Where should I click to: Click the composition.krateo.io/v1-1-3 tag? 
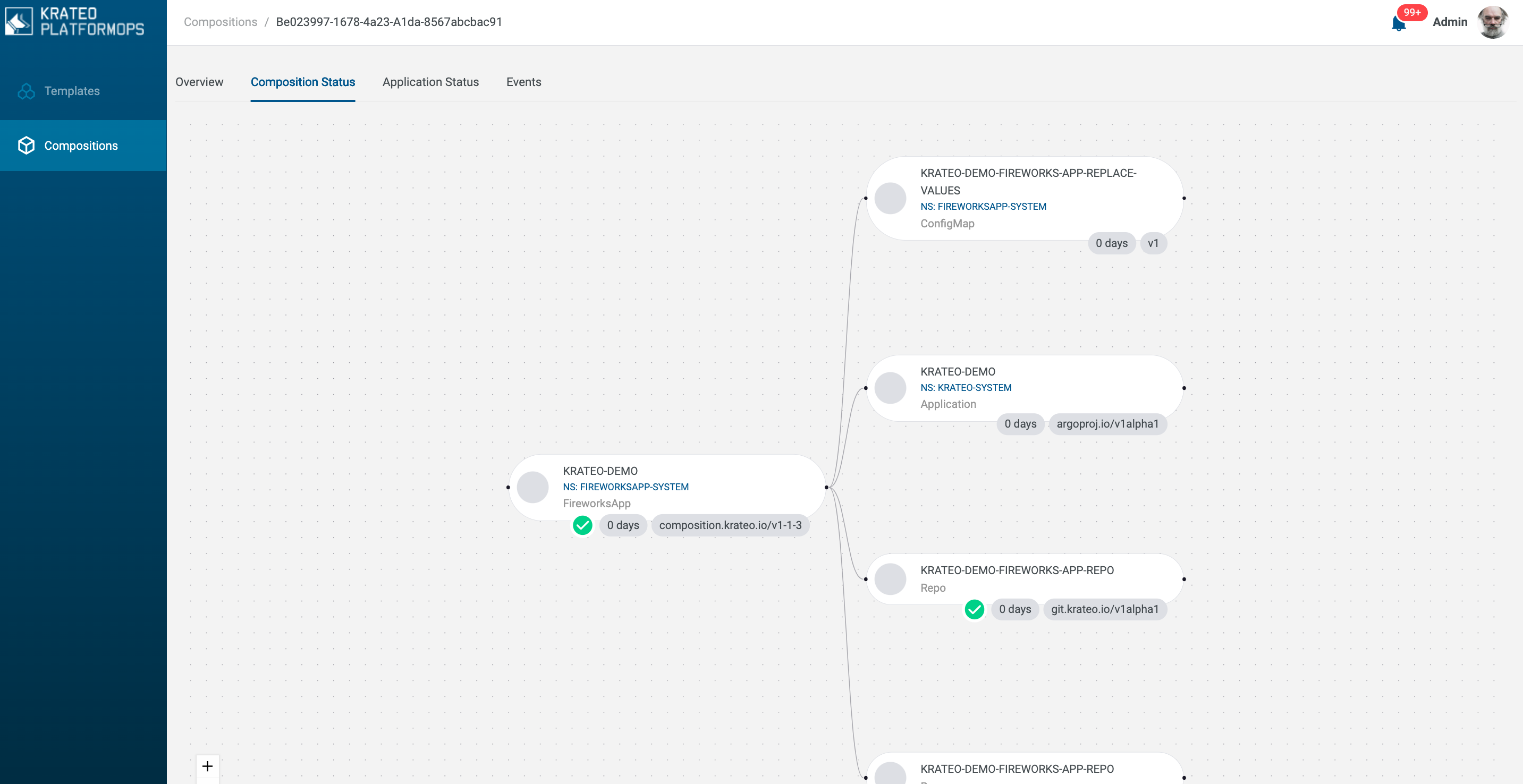coord(730,525)
